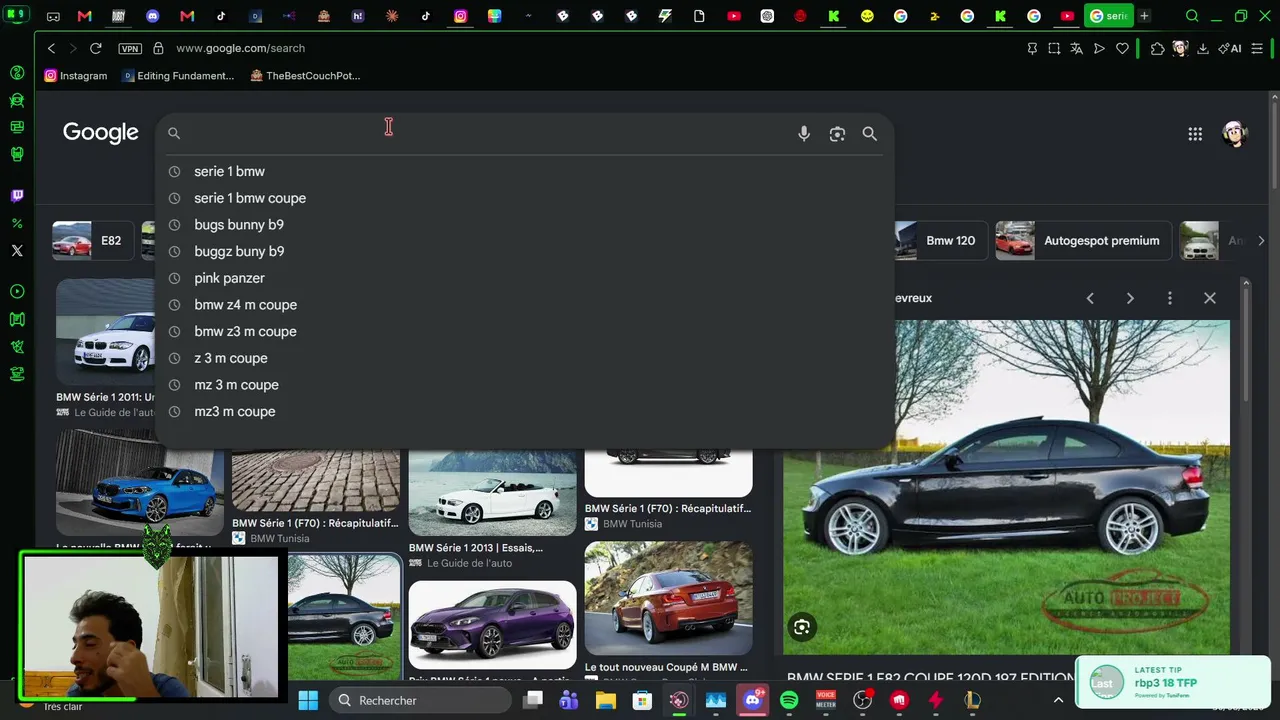This screenshot has width=1280, height=720.
Task: Open the Google home logo
Action: (x=101, y=133)
